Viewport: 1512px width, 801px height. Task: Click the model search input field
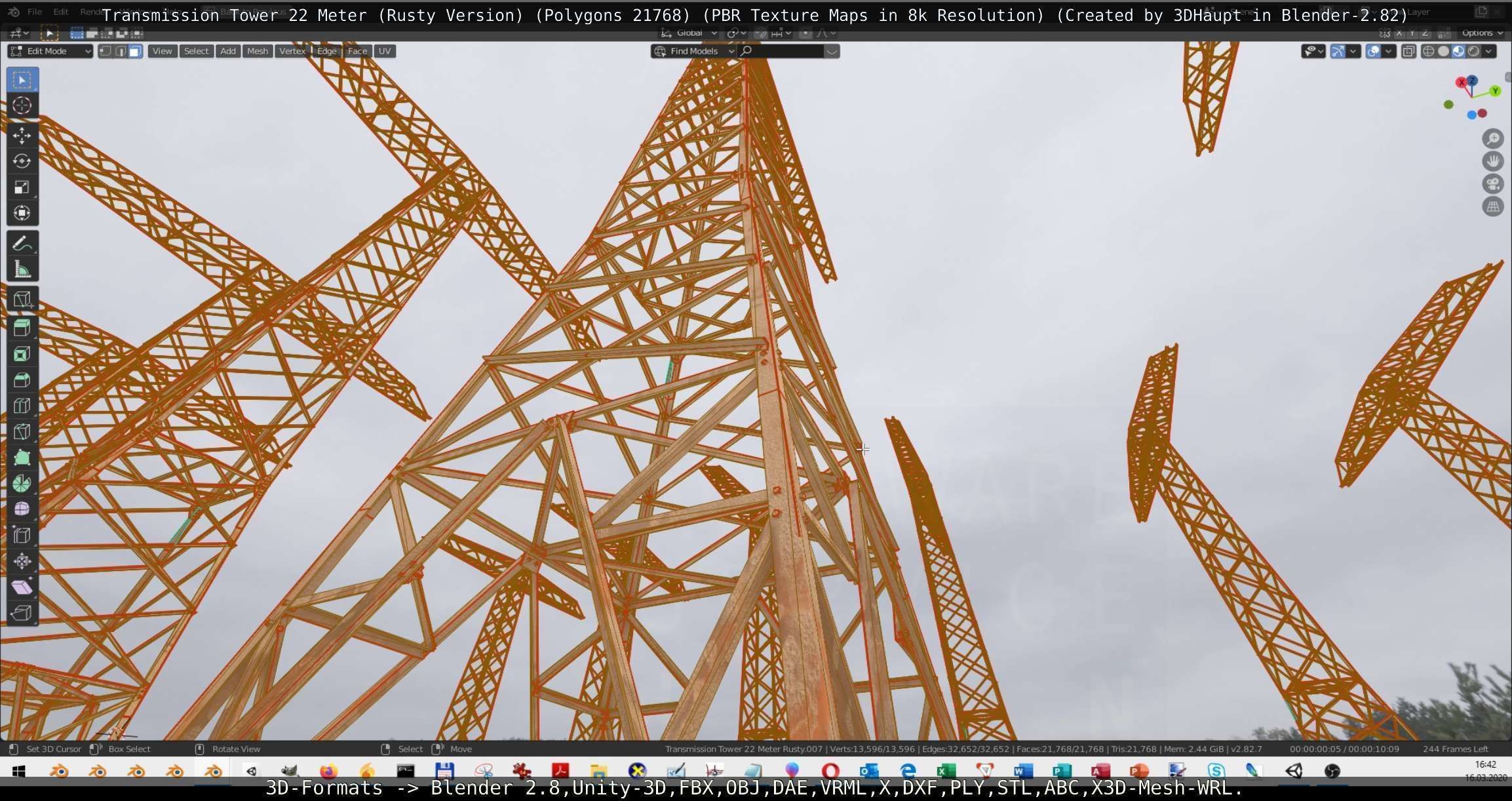[781, 51]
